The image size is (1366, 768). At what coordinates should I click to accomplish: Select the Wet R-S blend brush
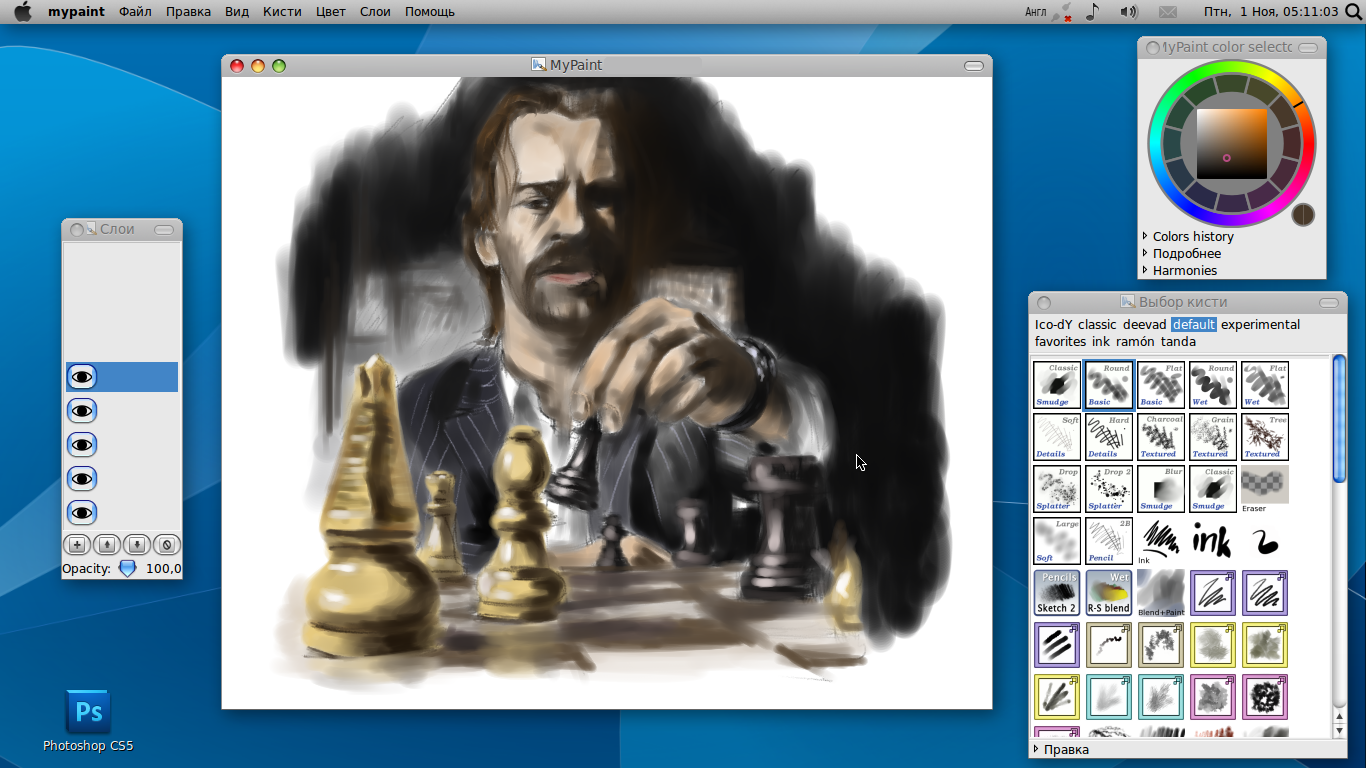point(1109,593)
